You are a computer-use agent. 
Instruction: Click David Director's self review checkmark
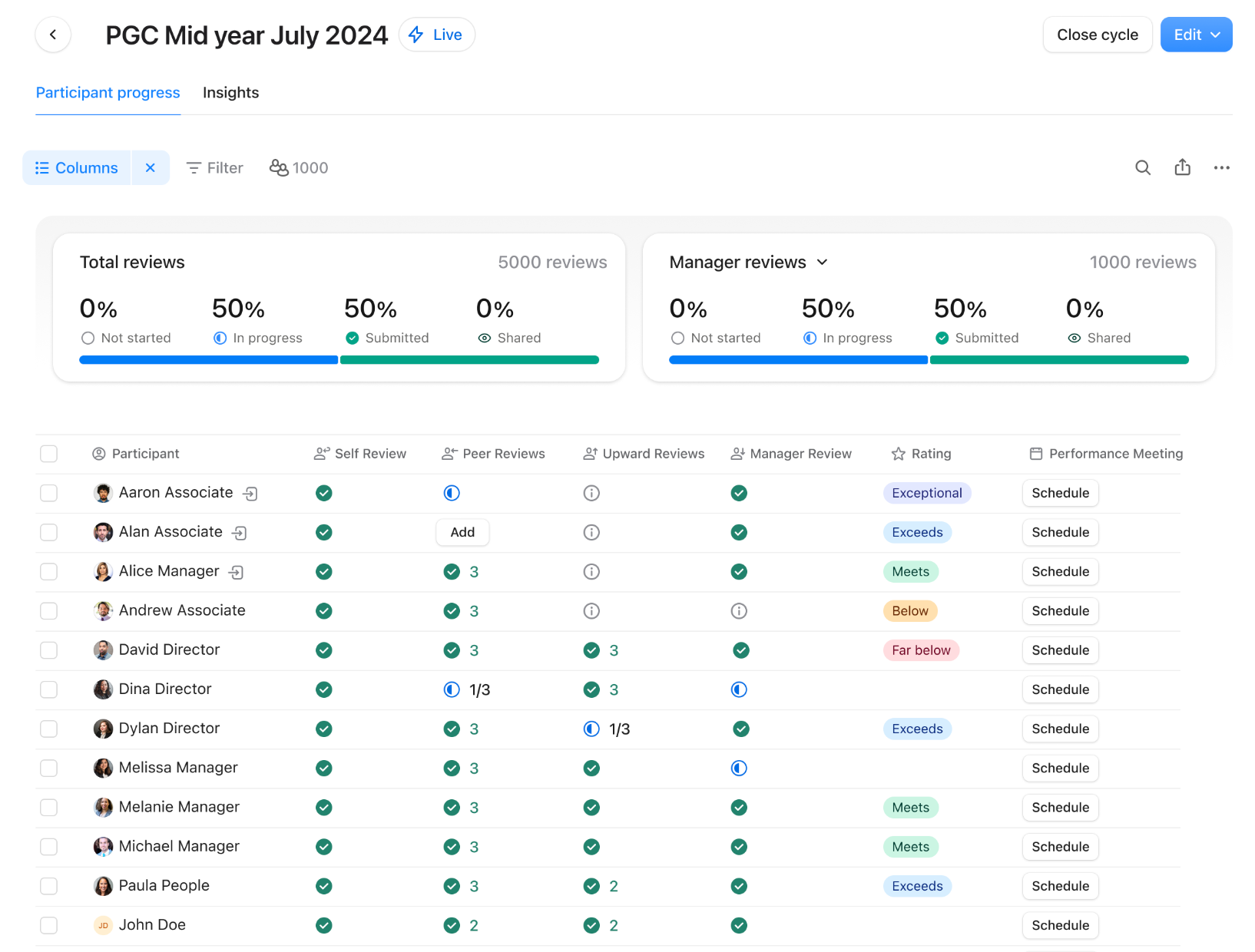(324, 650)
